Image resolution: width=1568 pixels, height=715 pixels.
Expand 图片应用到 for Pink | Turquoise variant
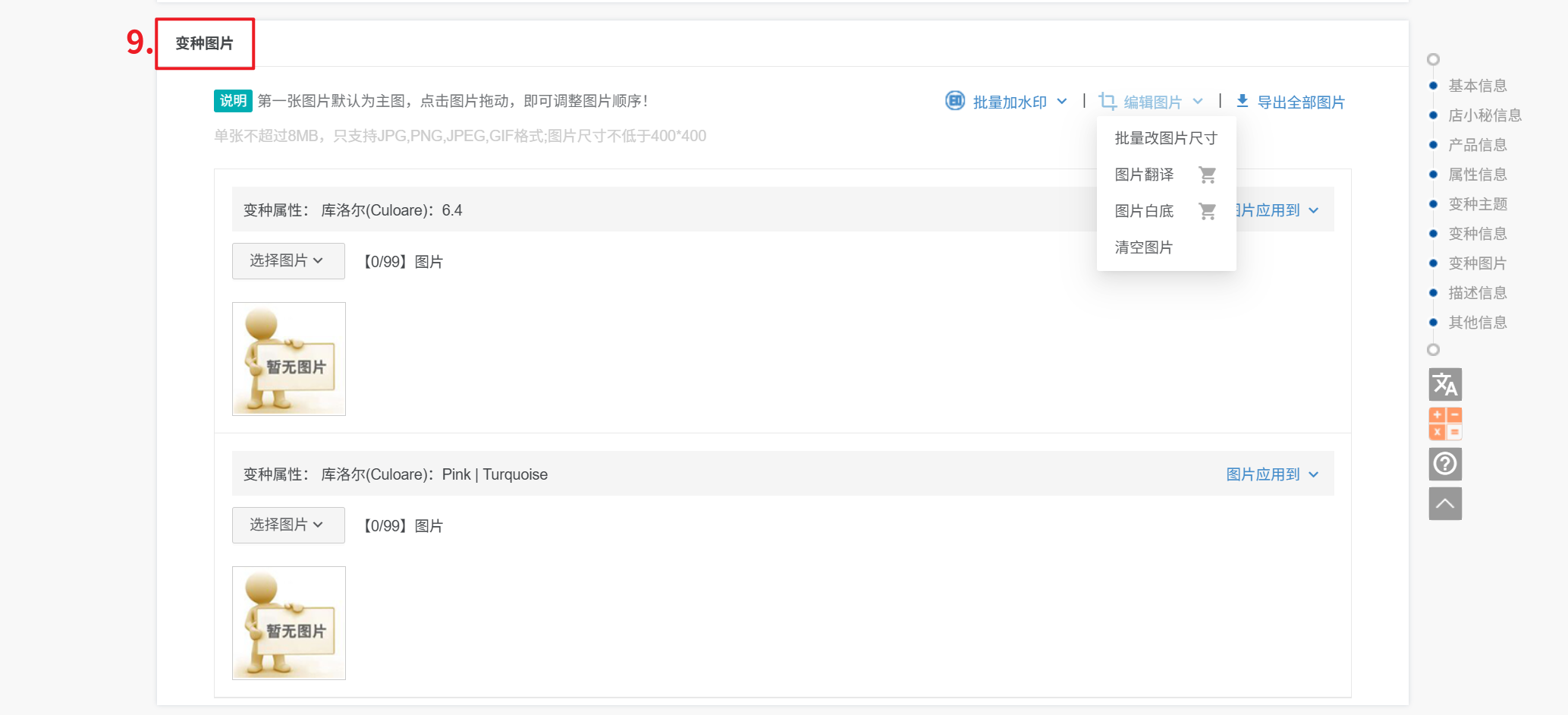tap(1271, 474)
